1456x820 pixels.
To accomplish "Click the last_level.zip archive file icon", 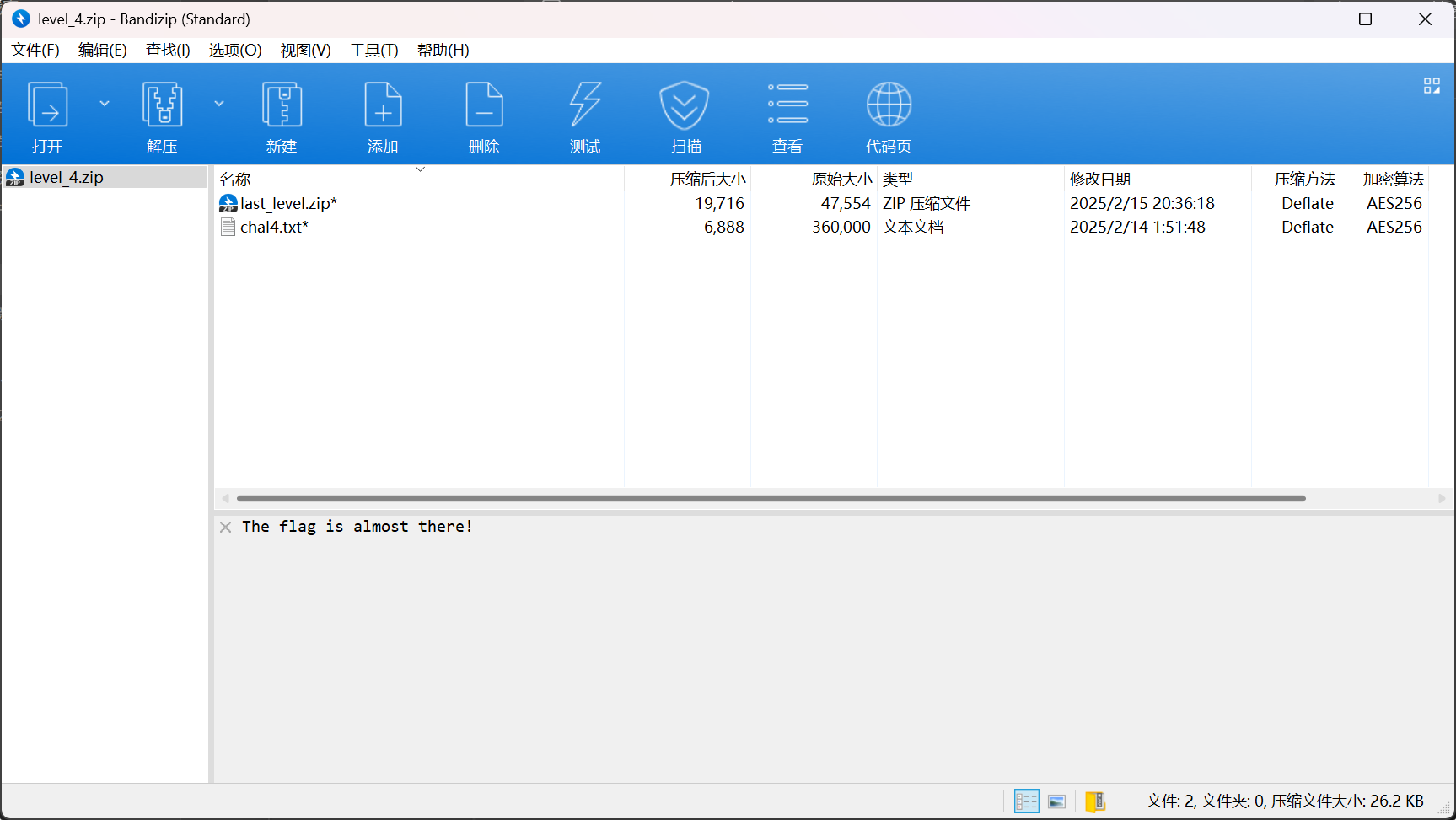I will tap(228, 203).
